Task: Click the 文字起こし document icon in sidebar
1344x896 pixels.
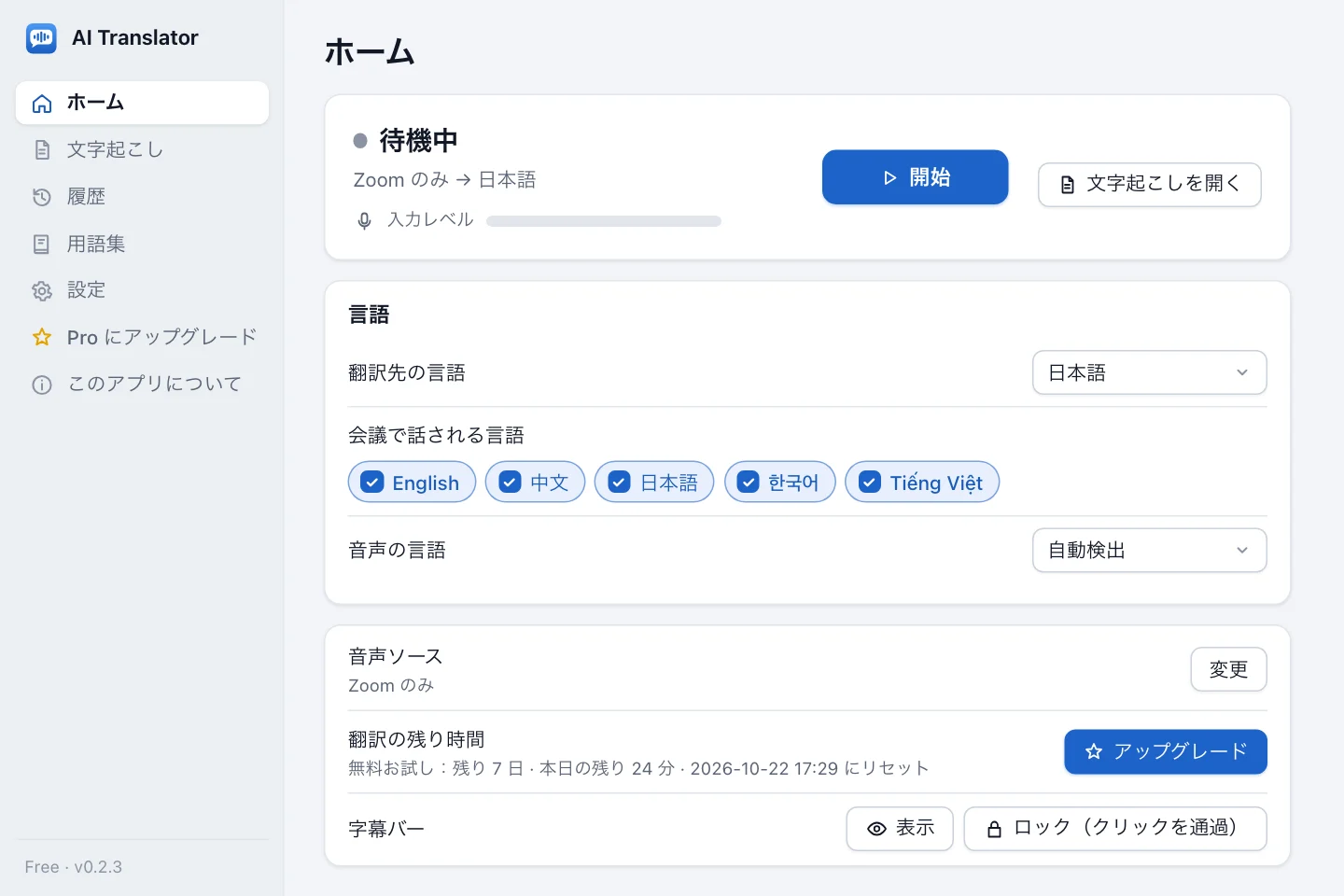Action: click(x=42, y=150)
